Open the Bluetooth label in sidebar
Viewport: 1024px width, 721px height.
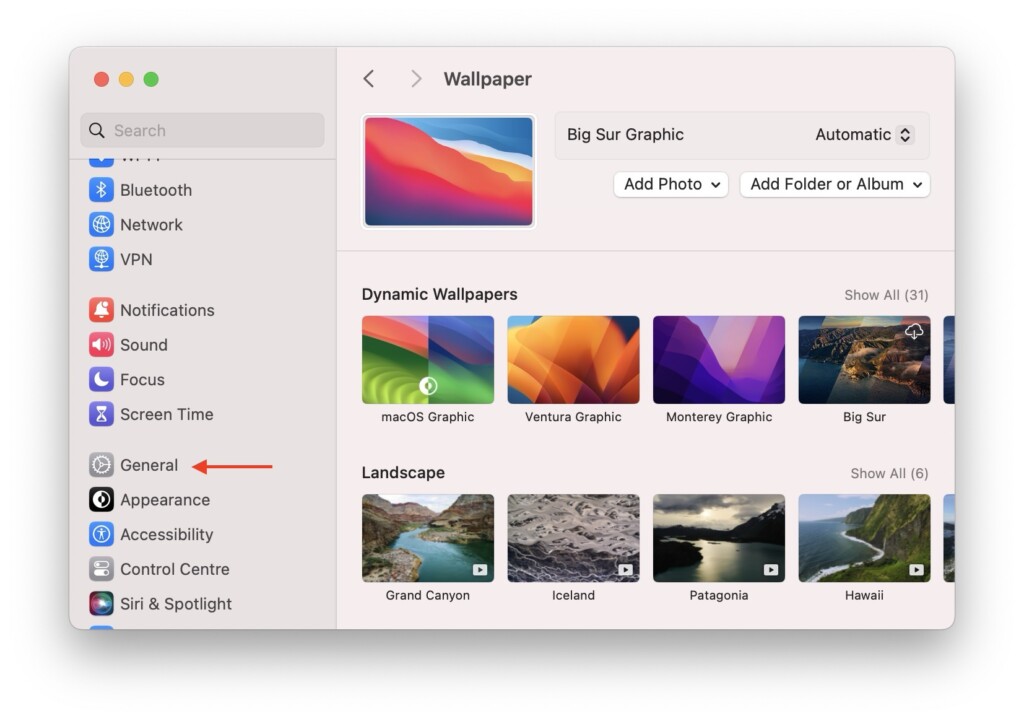pyautogui.click(x=156, y=190)
